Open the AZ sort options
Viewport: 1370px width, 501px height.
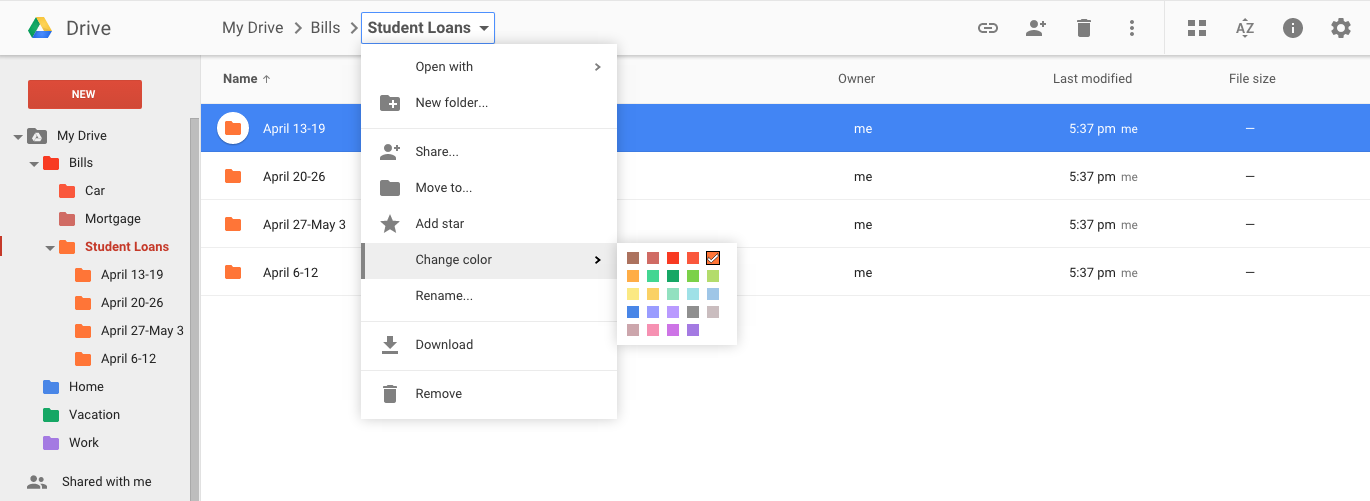[x=1245, y=28]
